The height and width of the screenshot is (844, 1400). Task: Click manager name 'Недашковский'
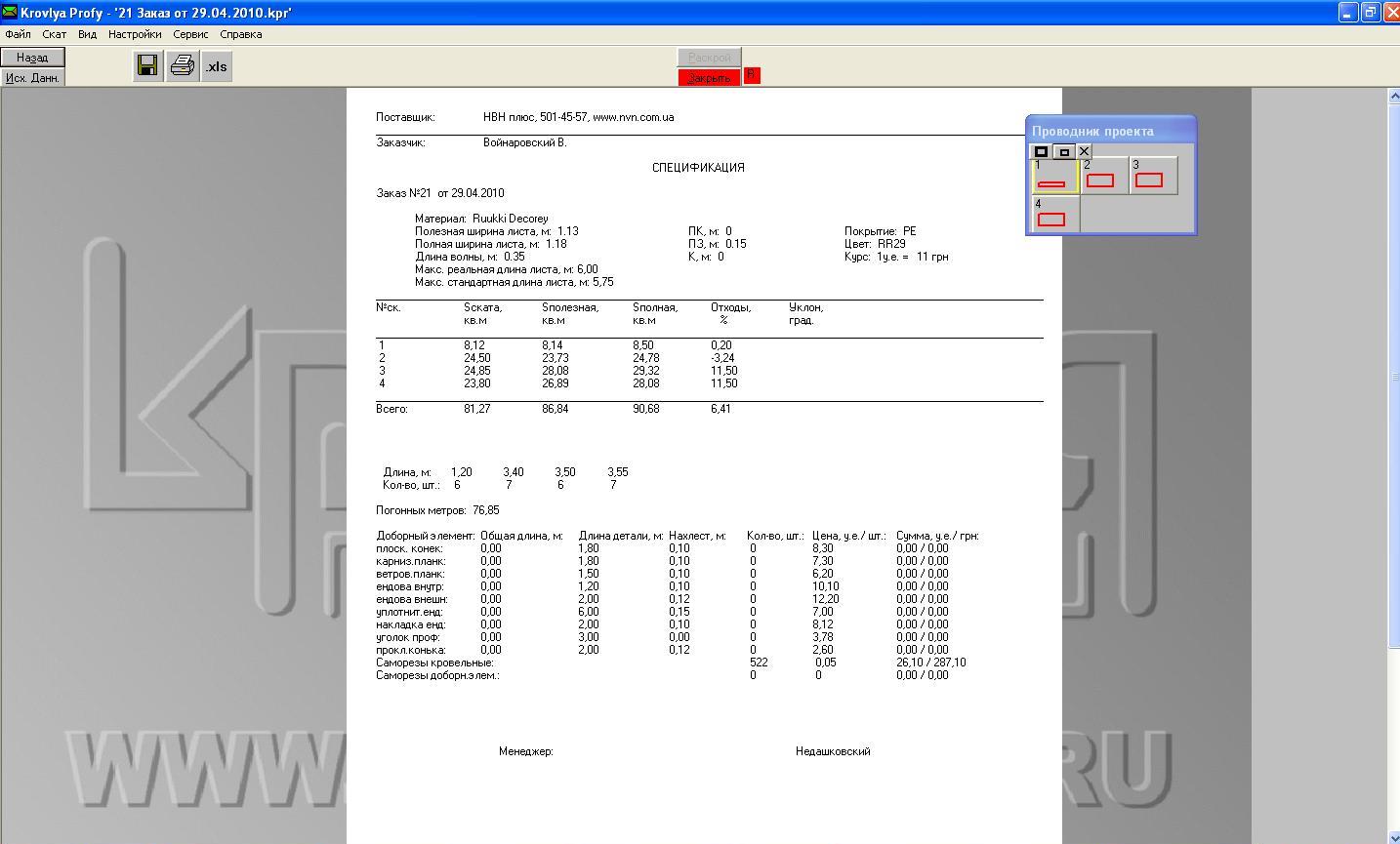(833, 751)
